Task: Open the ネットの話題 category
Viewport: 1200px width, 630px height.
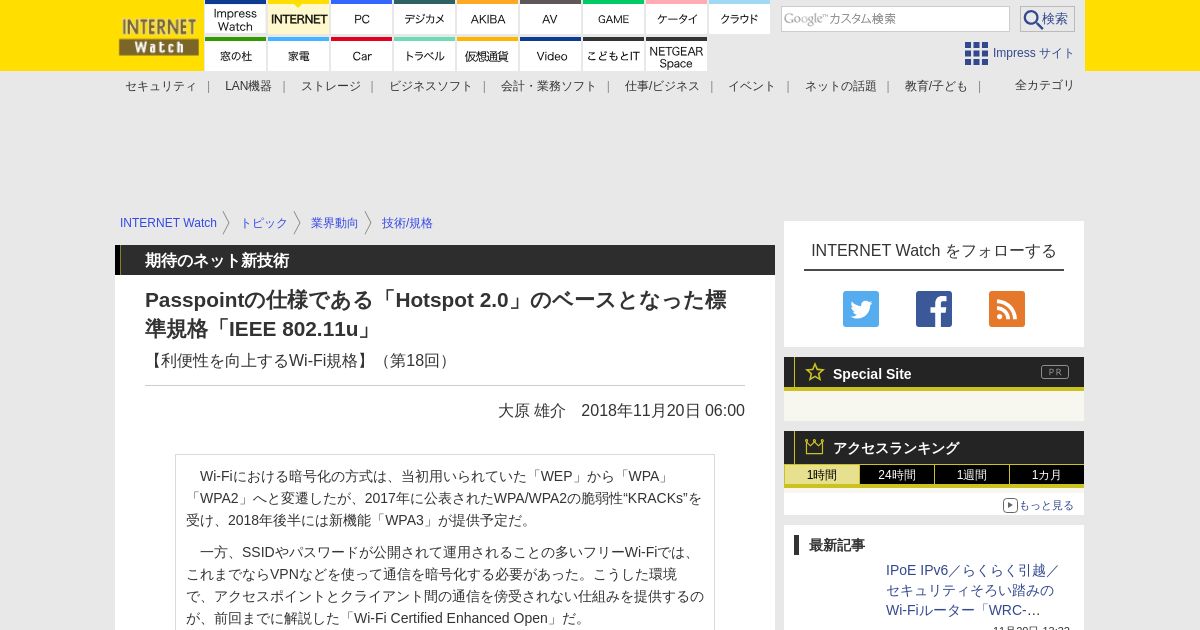Action: pyautogui.click(x=841, y=86)
